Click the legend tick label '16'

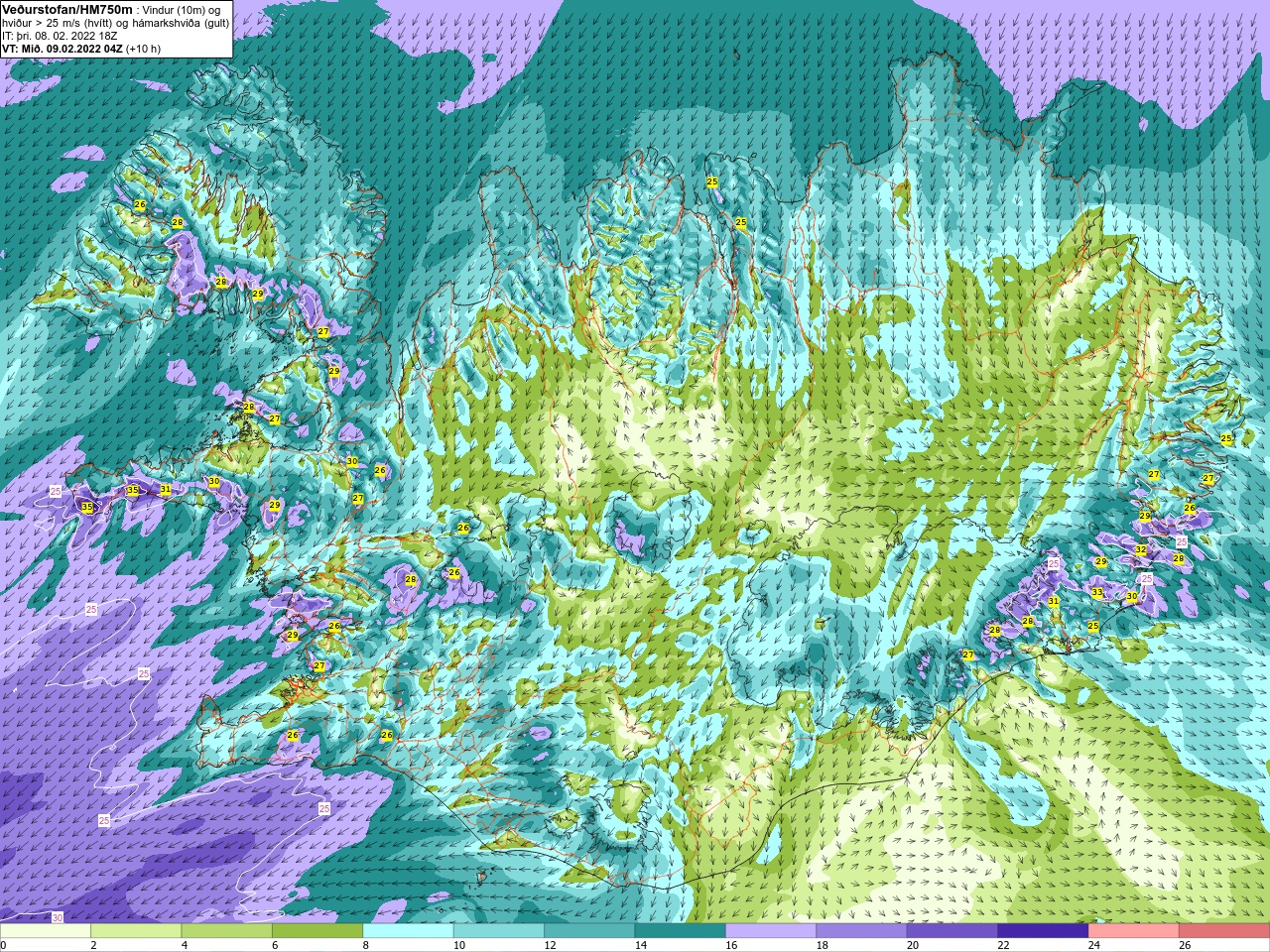pos(731,945)
